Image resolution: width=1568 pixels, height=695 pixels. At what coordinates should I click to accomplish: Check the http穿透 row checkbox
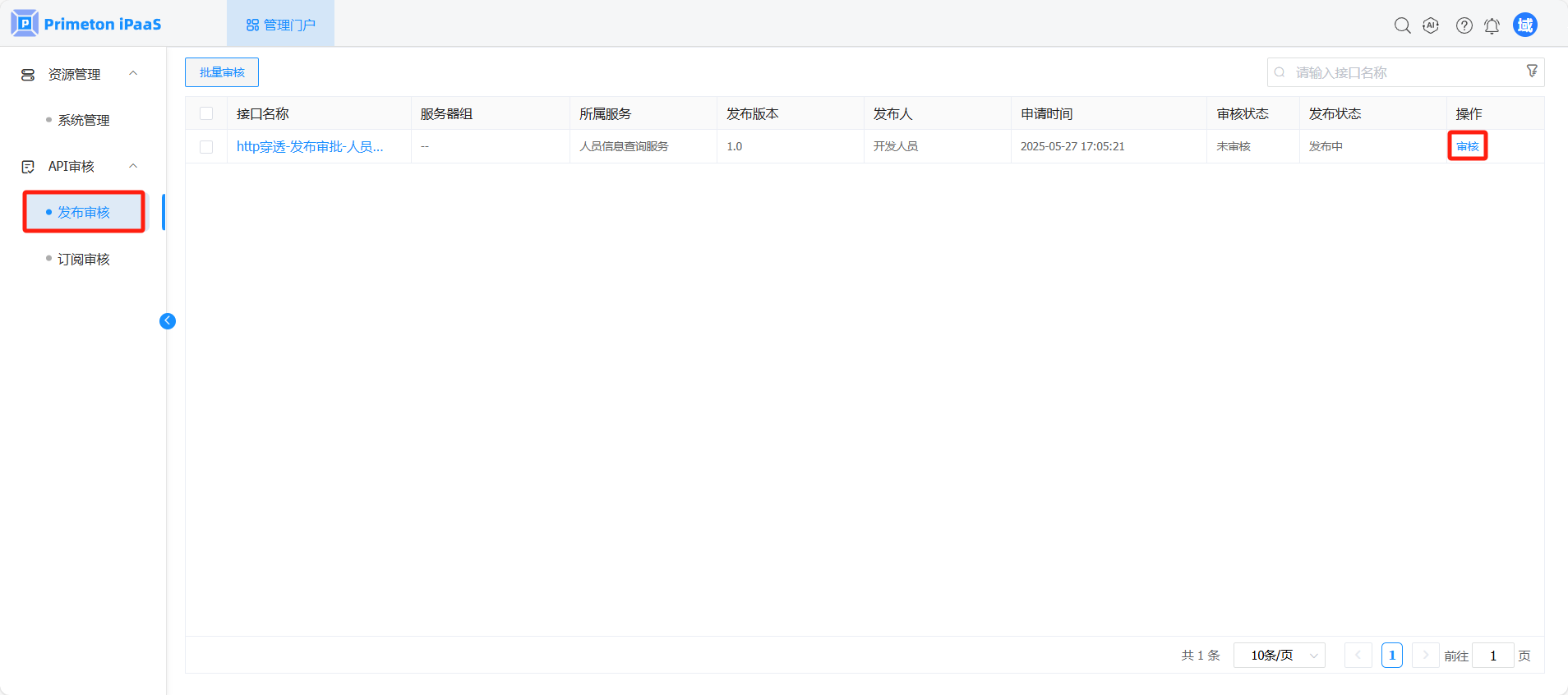pos(206,147)
